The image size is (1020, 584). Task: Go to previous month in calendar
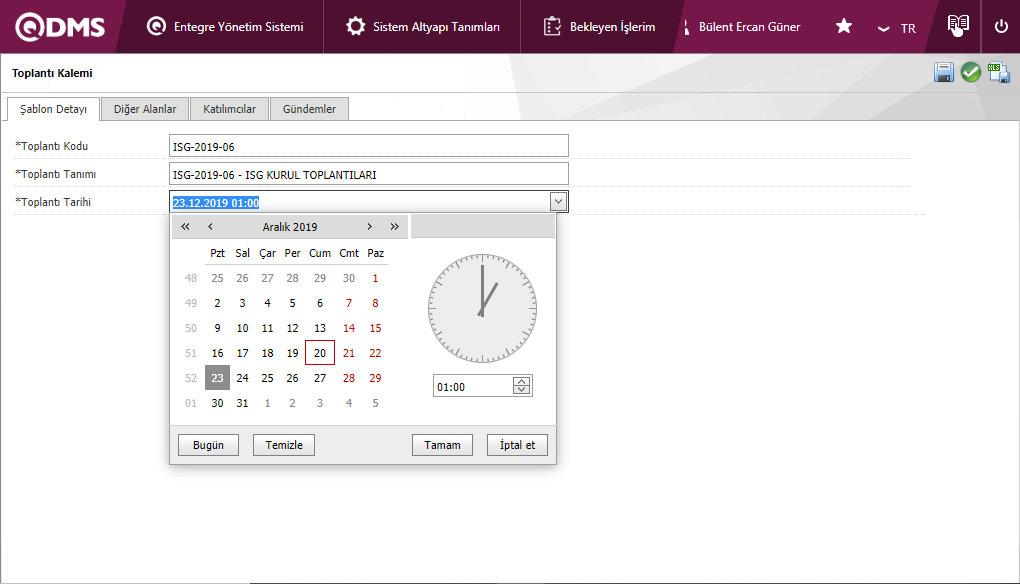210,226
